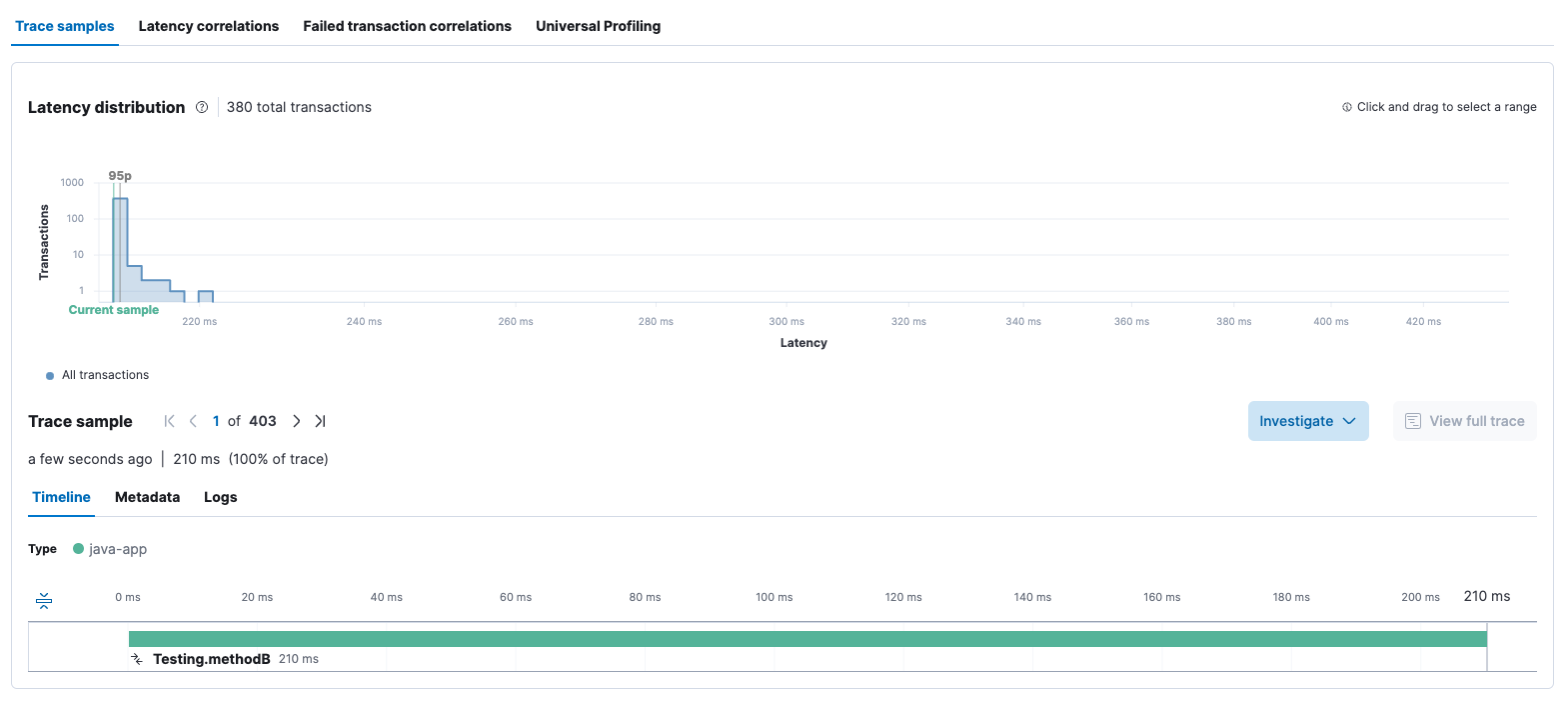
Task: Open the Investigate dropdown menu
Action: click(1296, 421)
